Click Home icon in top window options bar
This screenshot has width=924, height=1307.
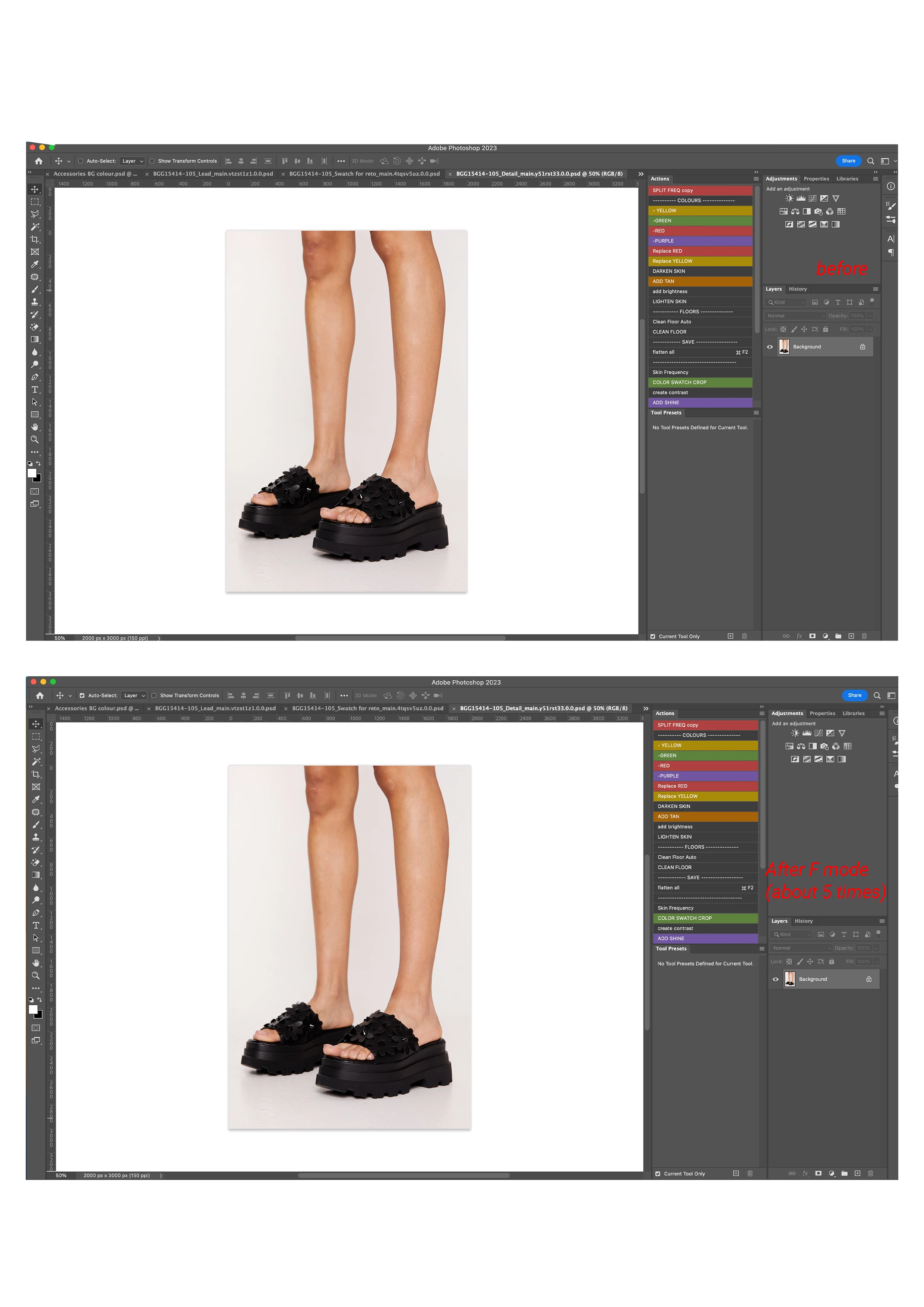point(39,161)
